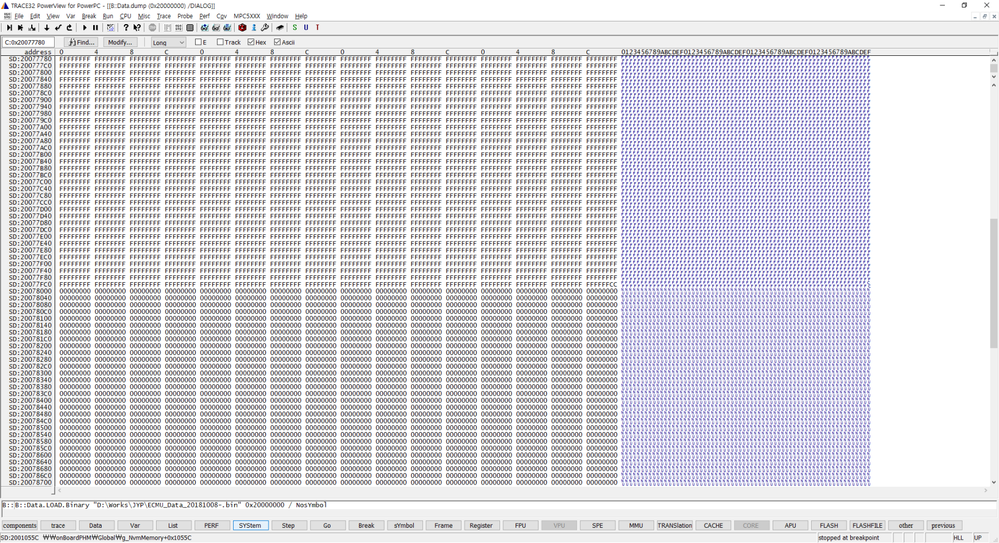Image resolution: width=999 pixels, height=543 pixels.
Task: Open the Trace menu
Action: point(164,16)
